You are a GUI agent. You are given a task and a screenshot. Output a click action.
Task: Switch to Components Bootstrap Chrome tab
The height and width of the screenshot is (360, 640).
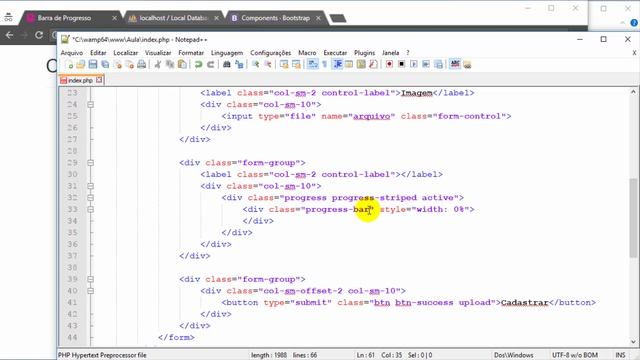[x=276, y=18]
